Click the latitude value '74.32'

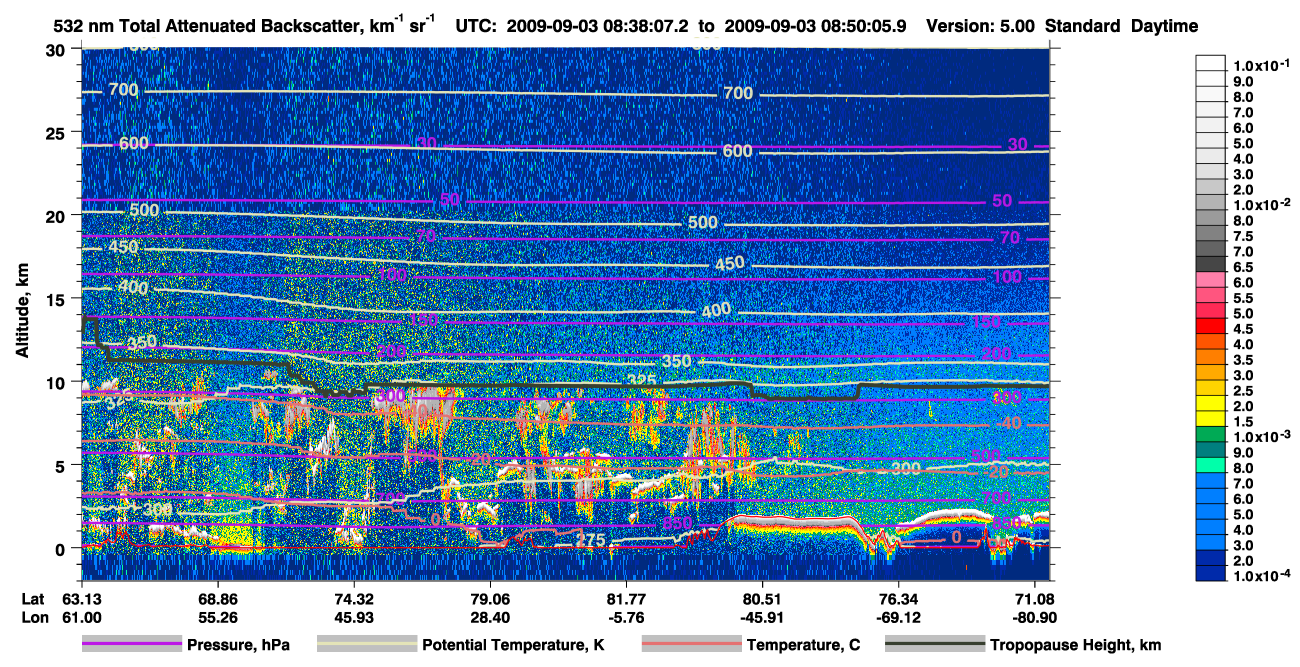(353, 599)
